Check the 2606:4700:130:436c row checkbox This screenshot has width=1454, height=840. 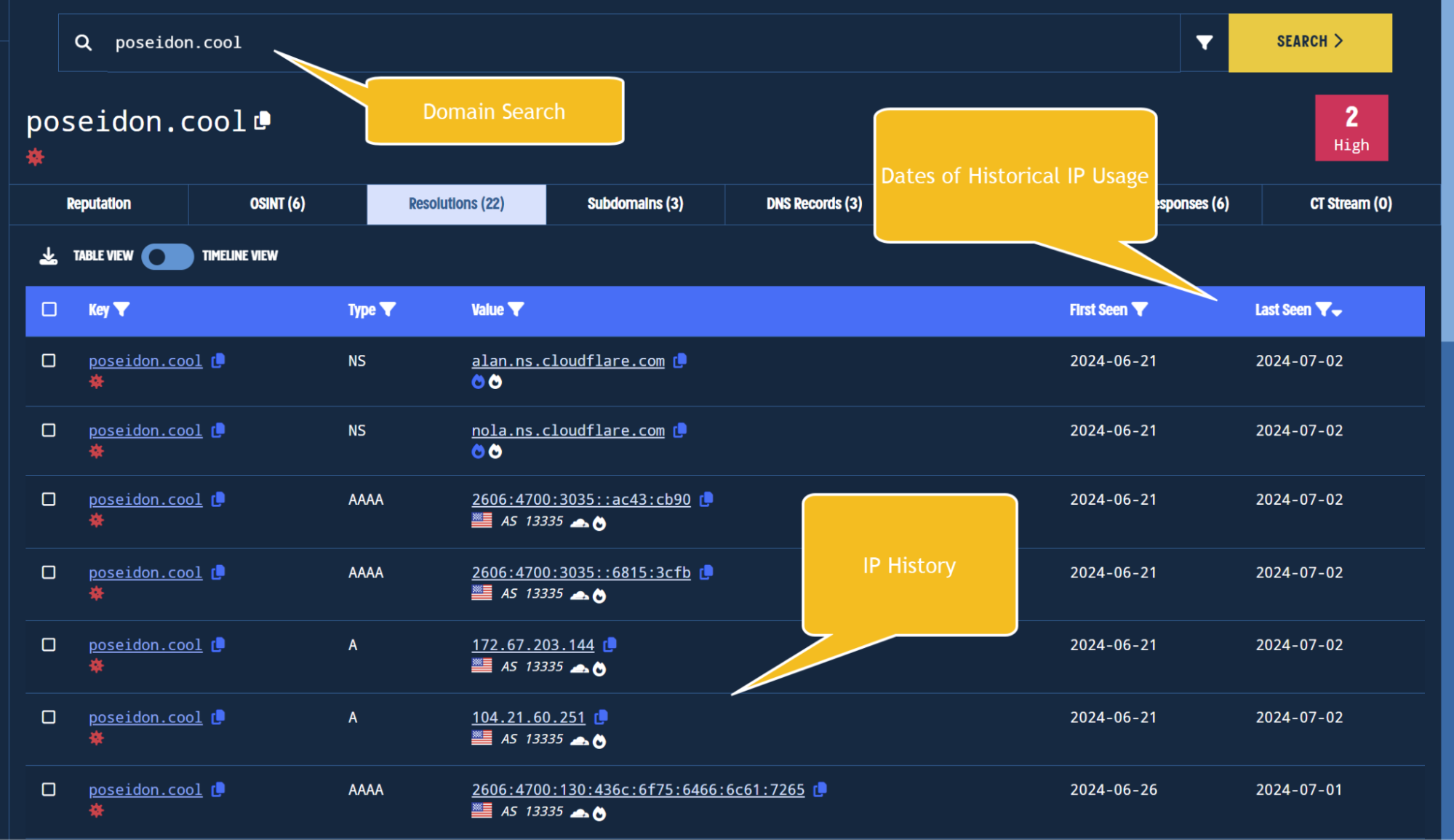click(x=49, y=790)
